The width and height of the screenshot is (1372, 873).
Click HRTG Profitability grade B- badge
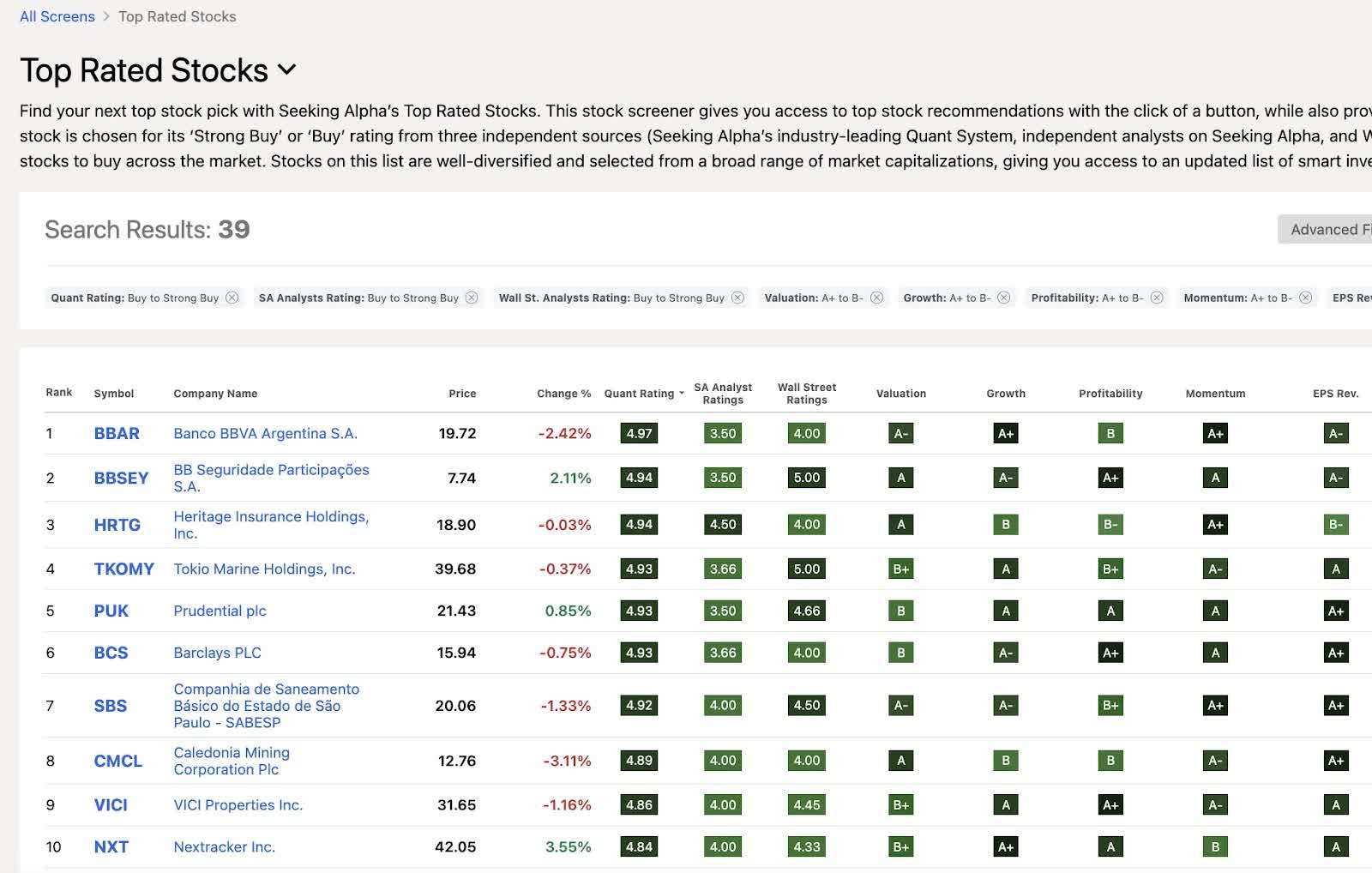(x=1110, y=525)
